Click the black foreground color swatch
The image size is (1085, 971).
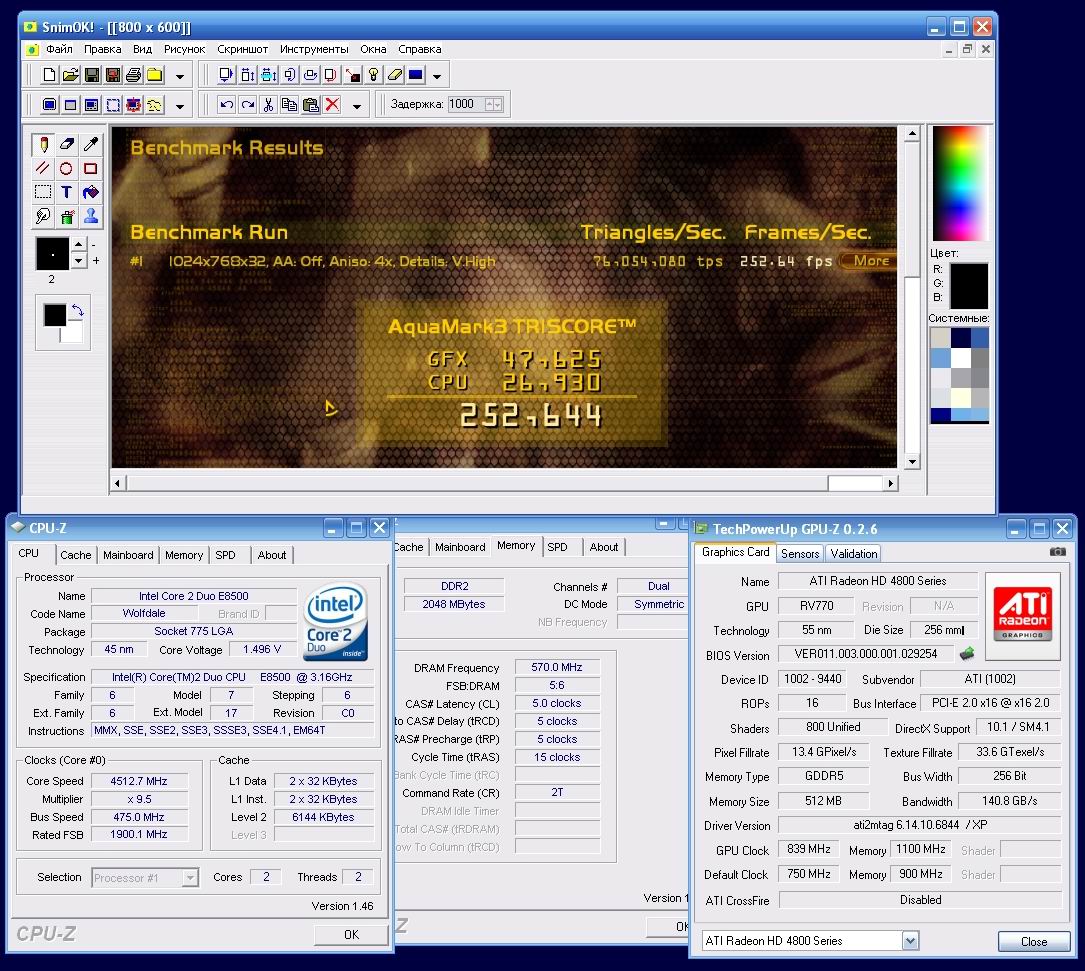(x=55, y=315)
